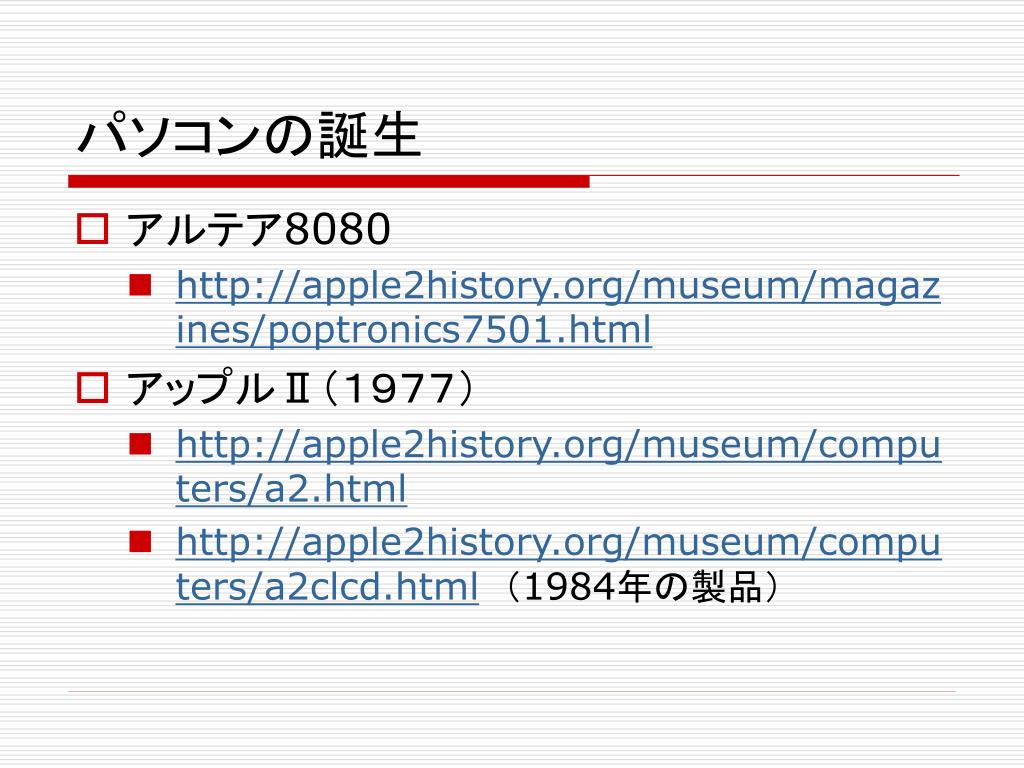The image size is (1024, 768).
Task: Click the thick red bar under the title
Action: click(x=328, y=182)
